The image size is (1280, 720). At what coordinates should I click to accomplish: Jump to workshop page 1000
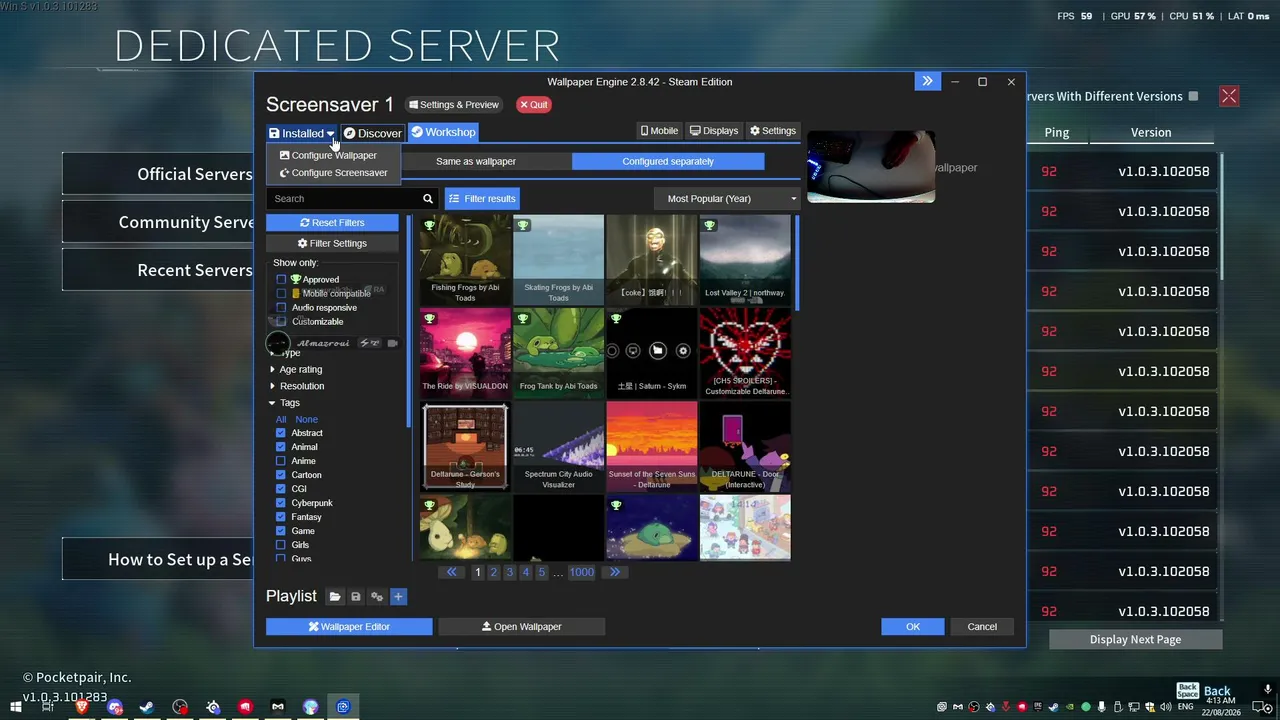(x=581, y=572)
